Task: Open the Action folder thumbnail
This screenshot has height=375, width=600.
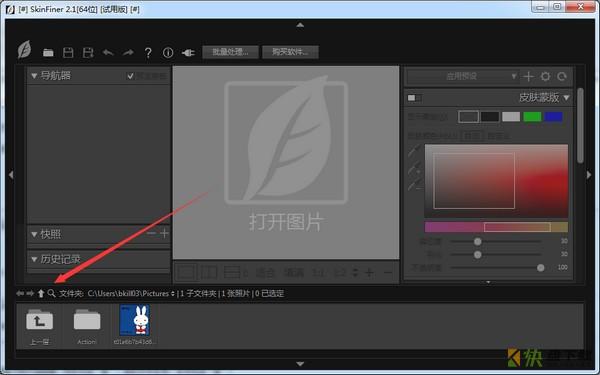Action: pyautogui.click(x=87, y=325)
